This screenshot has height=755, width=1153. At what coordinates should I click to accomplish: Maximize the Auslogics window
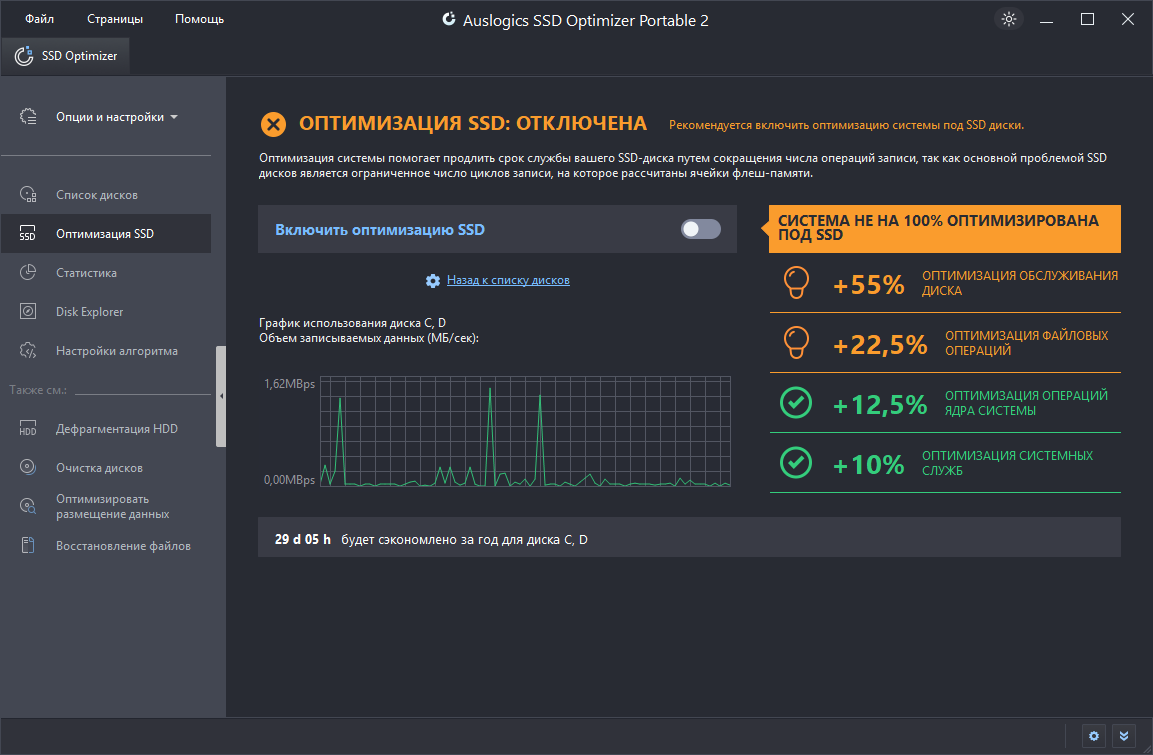click(x=1087, y=20)
